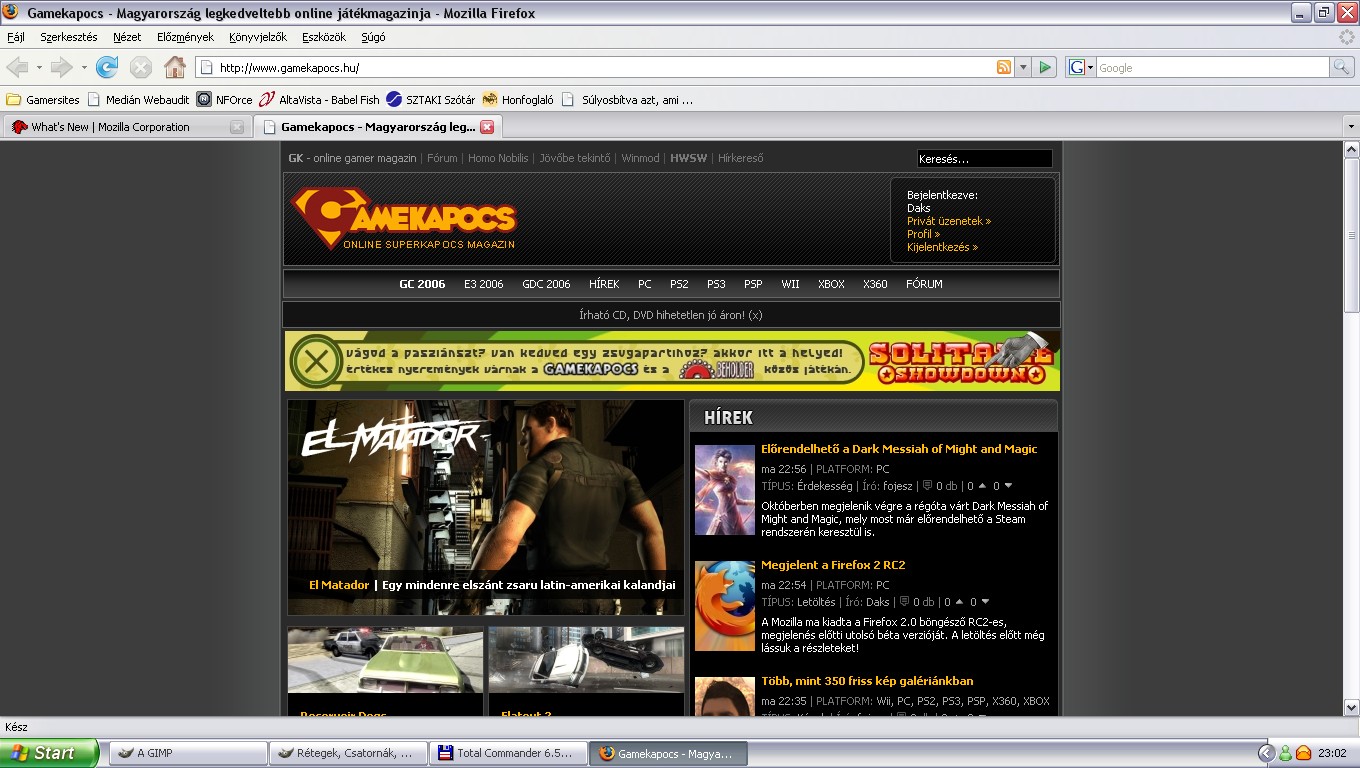Click the orange RSS feed icon in address bar
This screenshot has height=768, width=1360.
click(x=1003, y=67)
